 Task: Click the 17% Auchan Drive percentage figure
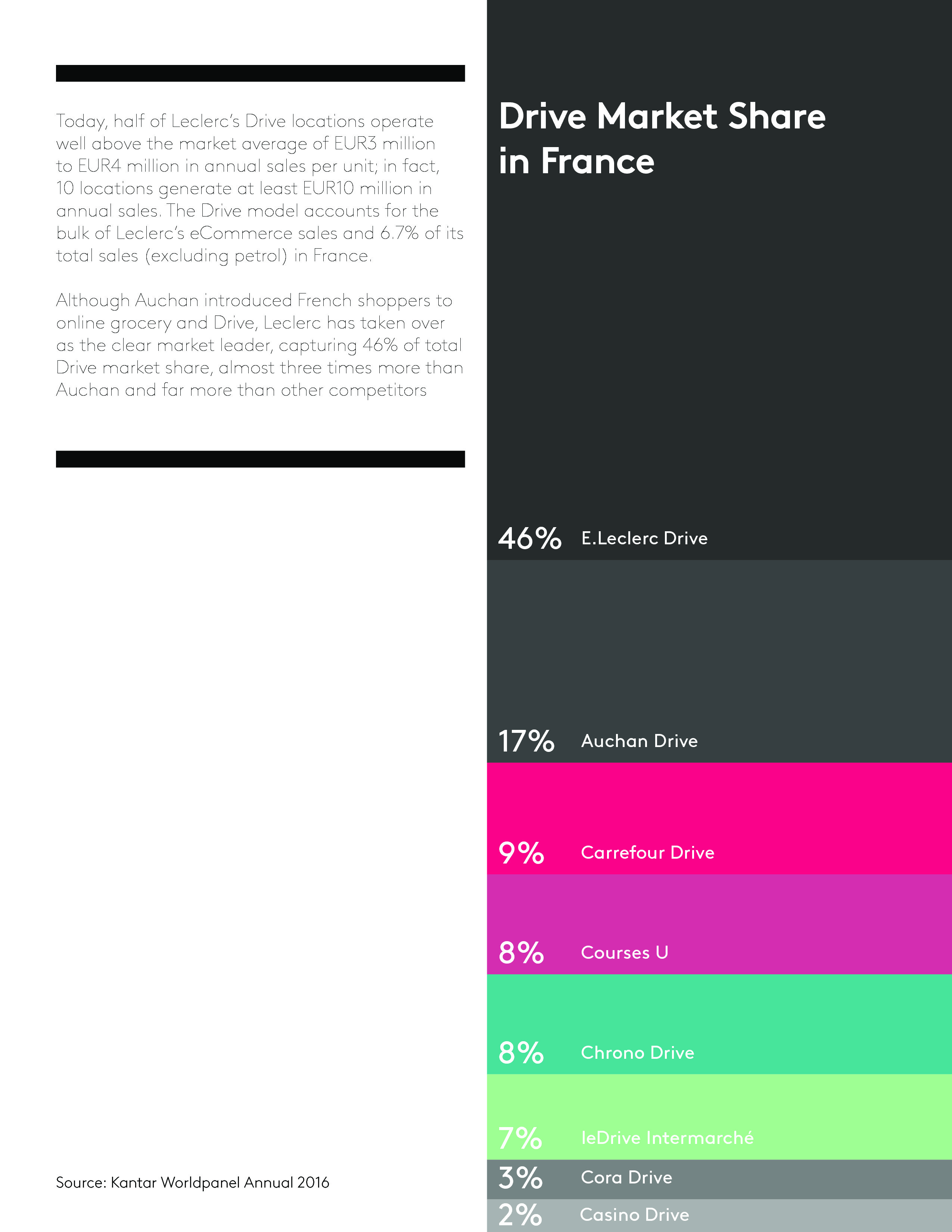point(526,741)
